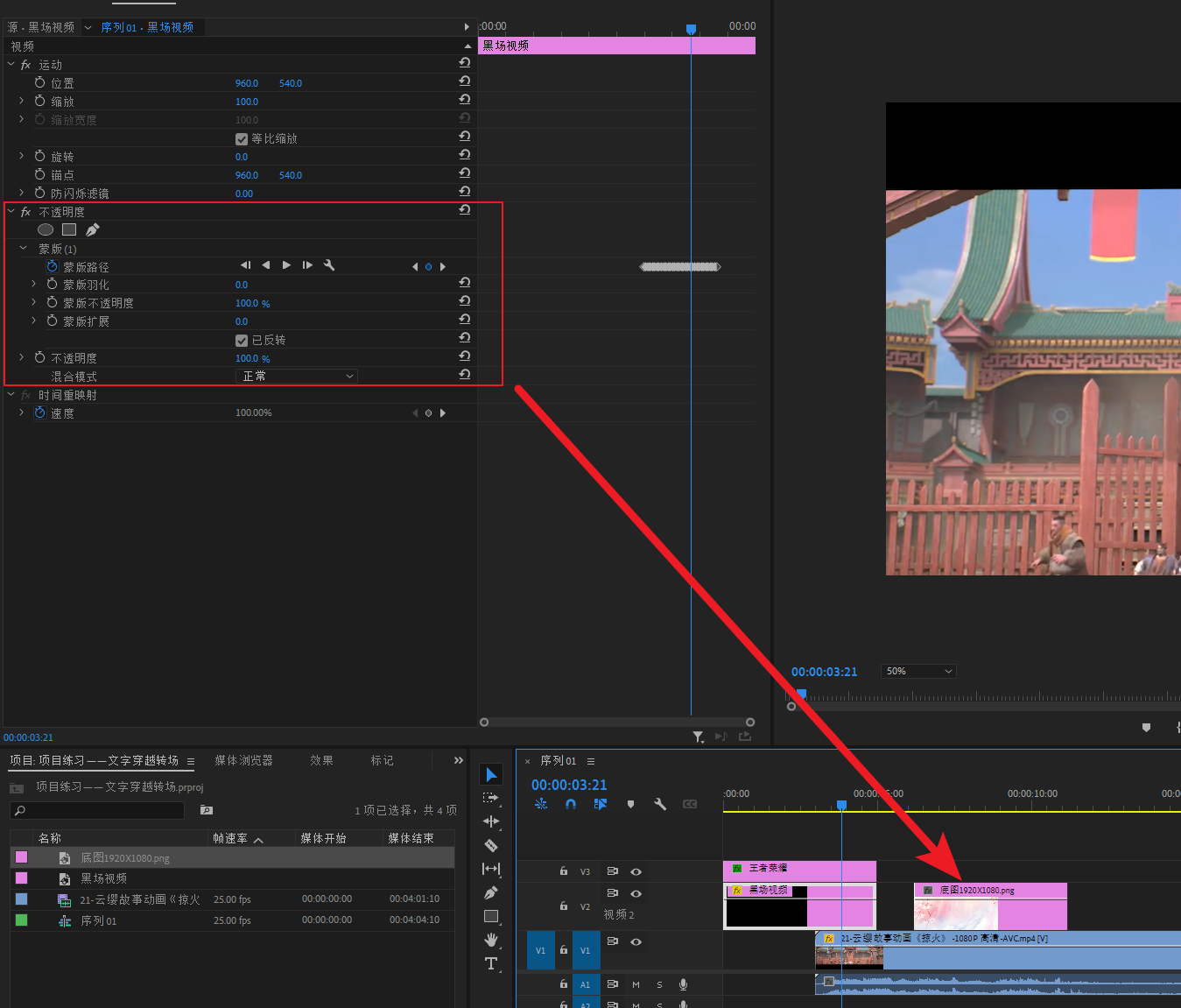Viewport: 1181px width, 1008px height.
Task: Open timeline display settings wrench
Action: point(660,804)
